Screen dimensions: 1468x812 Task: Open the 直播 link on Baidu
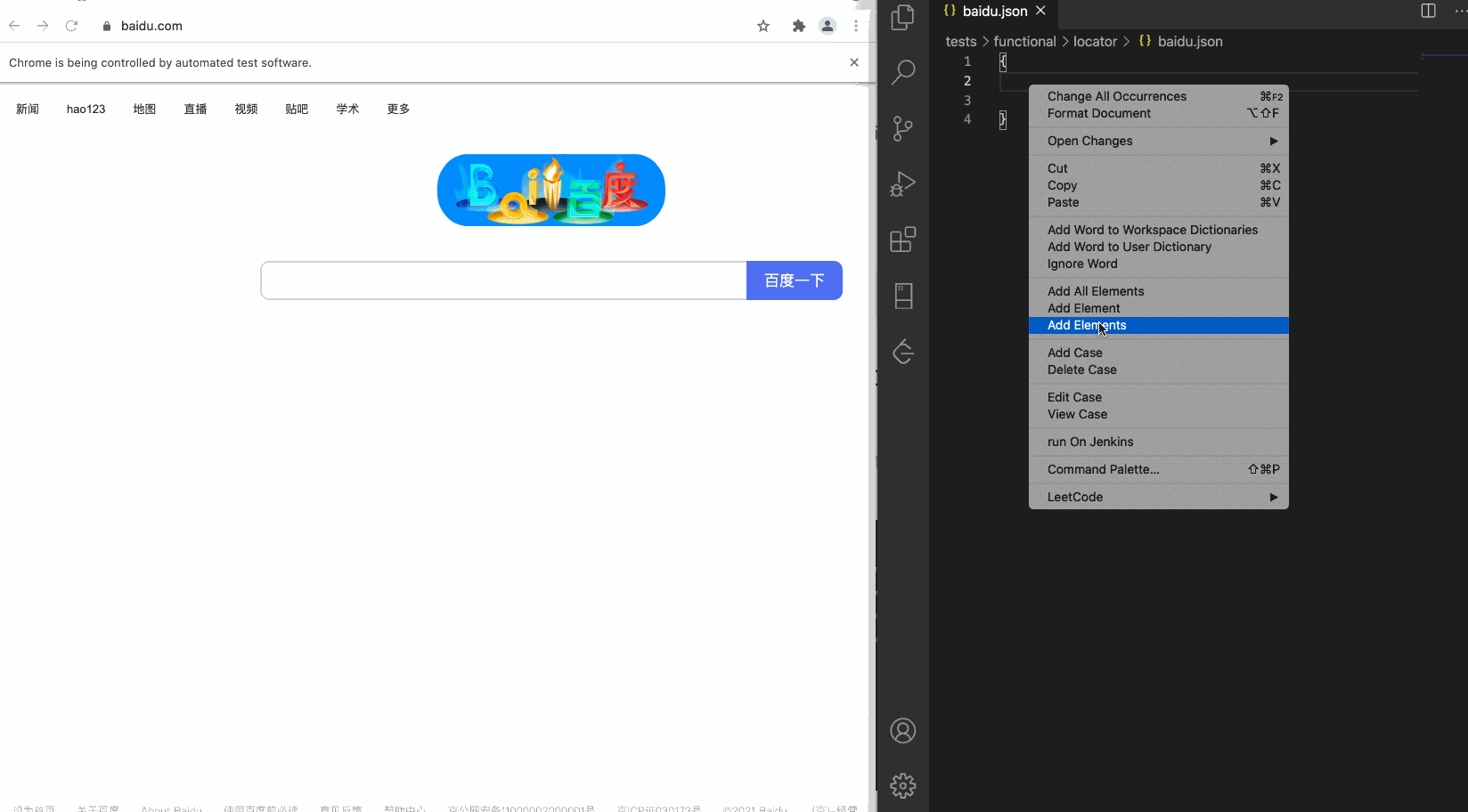click(x=195, y=109)
